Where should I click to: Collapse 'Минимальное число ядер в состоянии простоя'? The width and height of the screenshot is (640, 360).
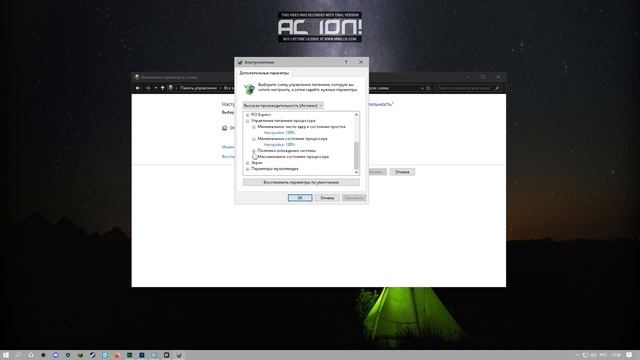click(254, 127)
